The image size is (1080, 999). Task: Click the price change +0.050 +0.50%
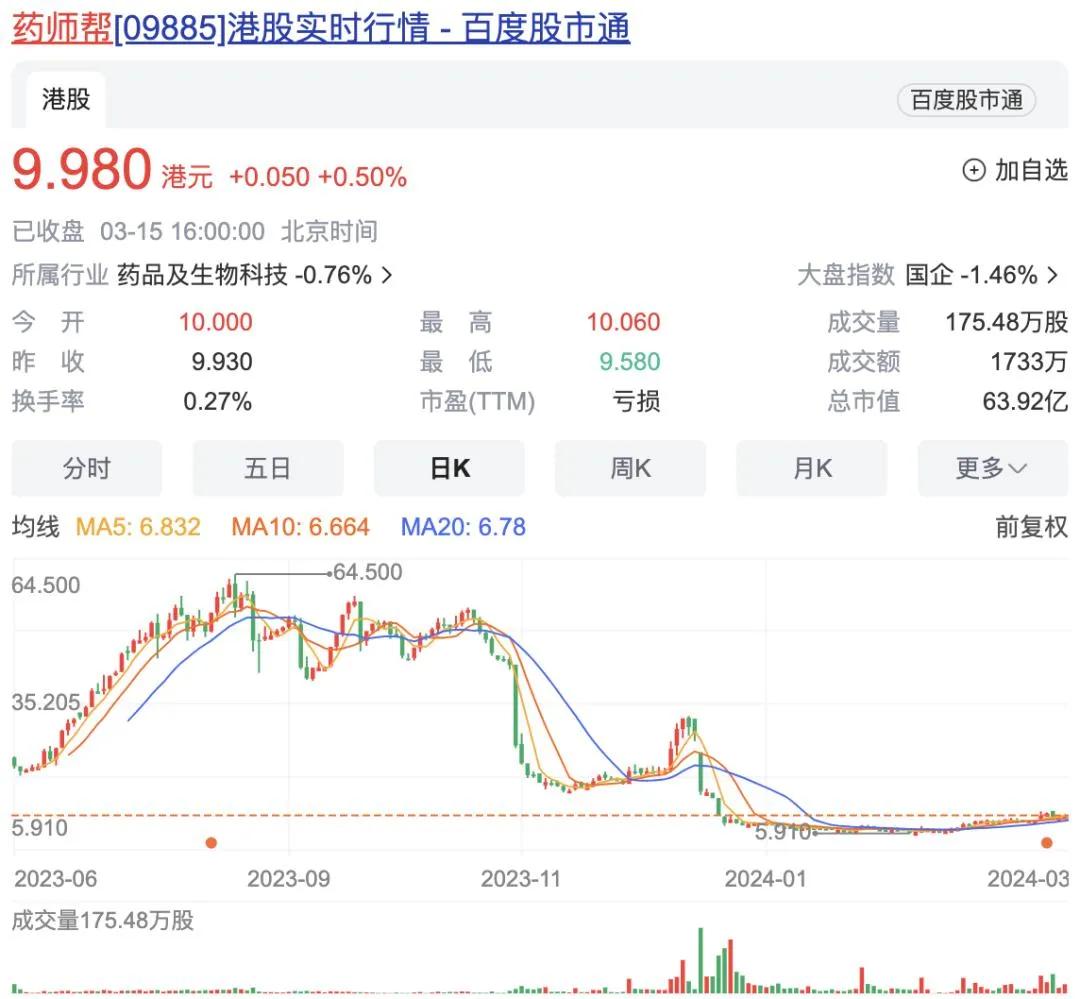tap(318, 177)
